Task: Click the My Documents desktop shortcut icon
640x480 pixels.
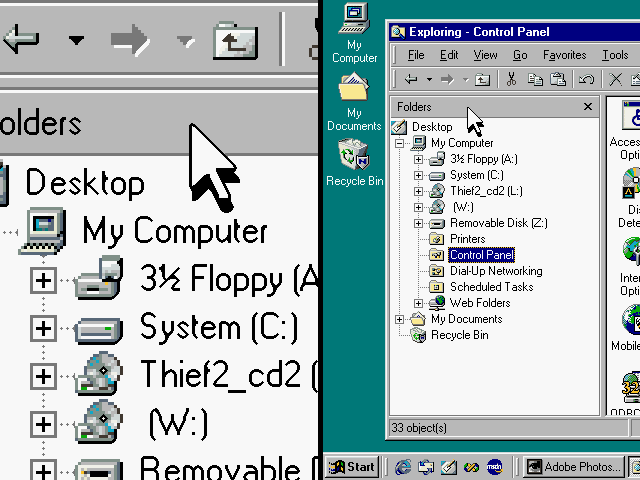Action: (x=353, y=86)
